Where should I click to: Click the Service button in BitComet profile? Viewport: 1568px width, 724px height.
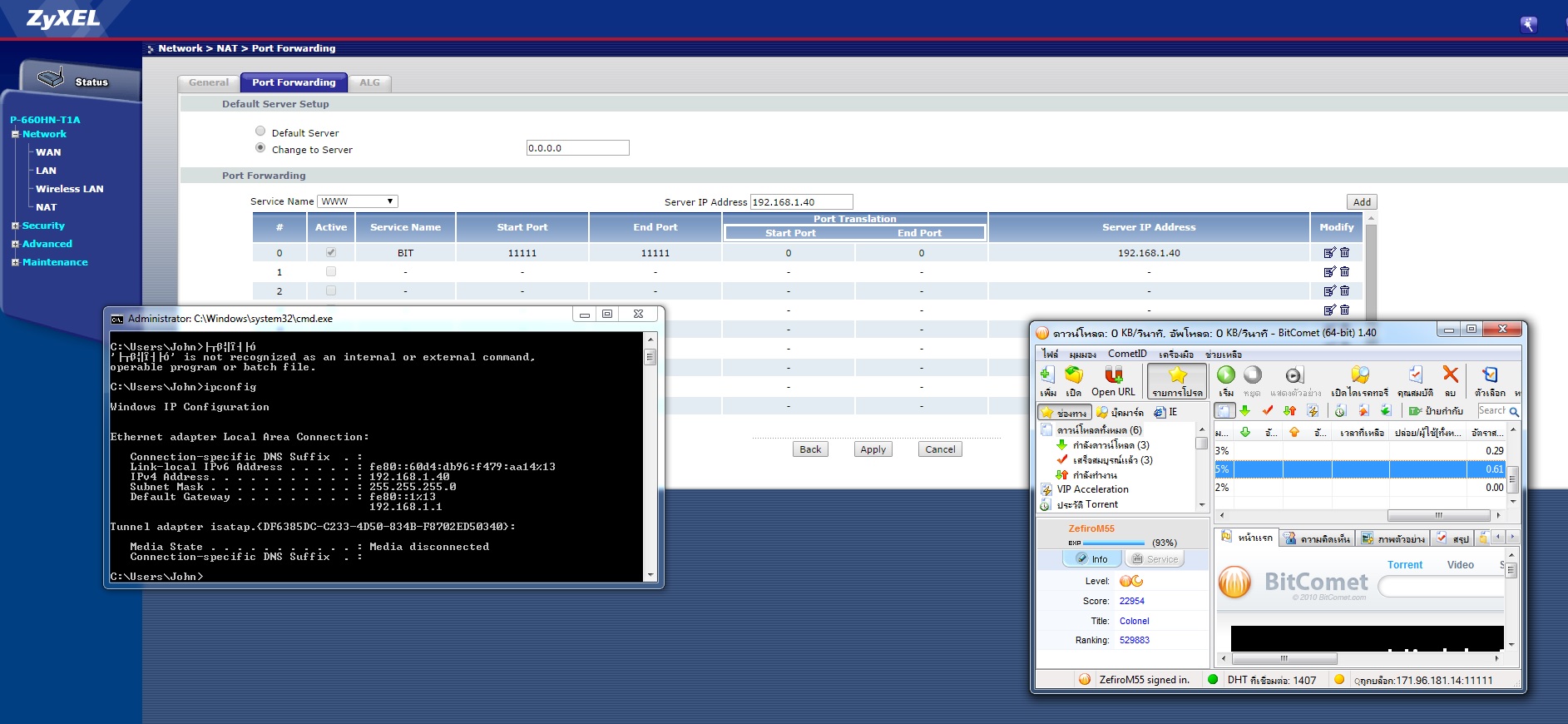[1155, 559]
